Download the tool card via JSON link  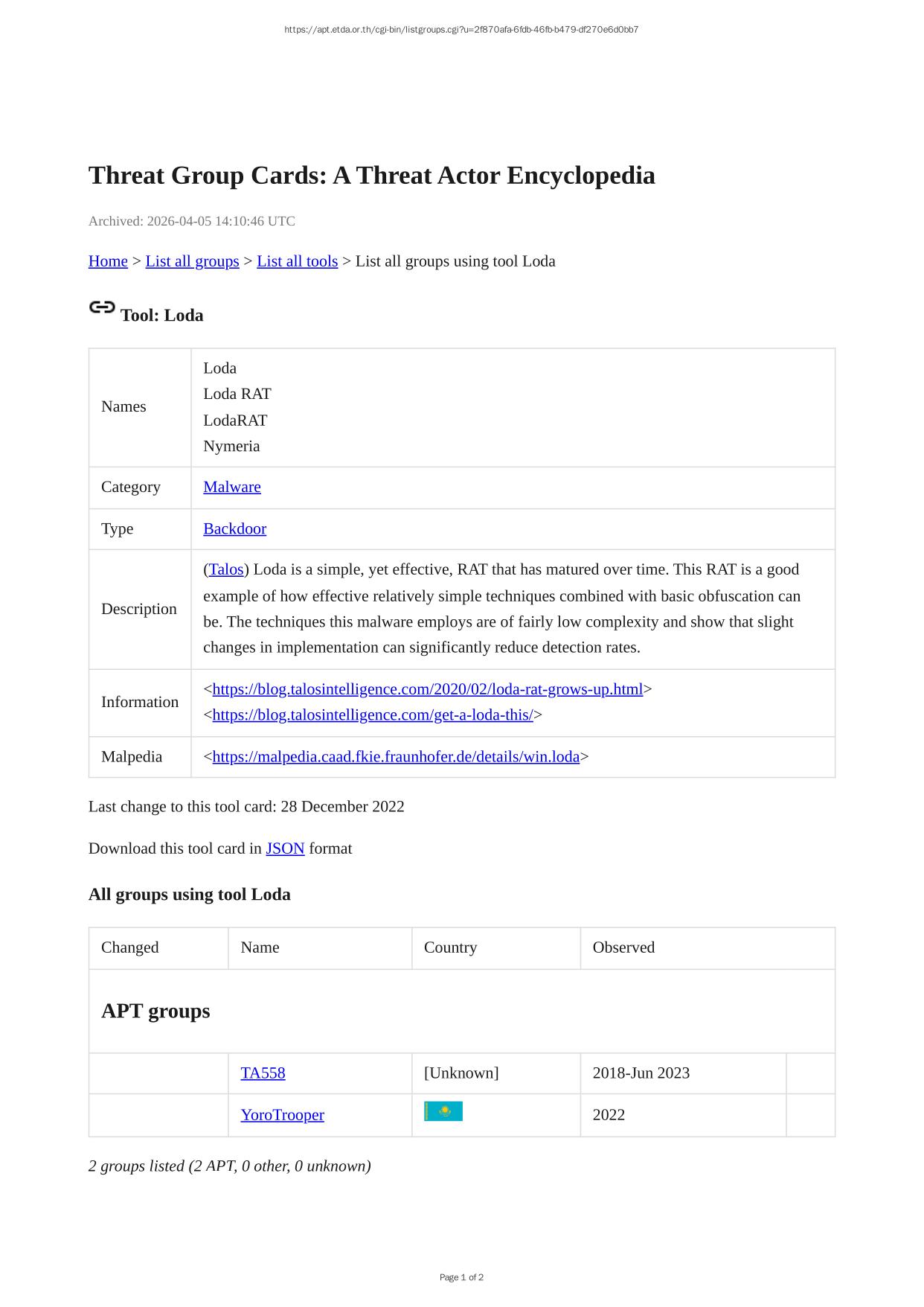285,849
